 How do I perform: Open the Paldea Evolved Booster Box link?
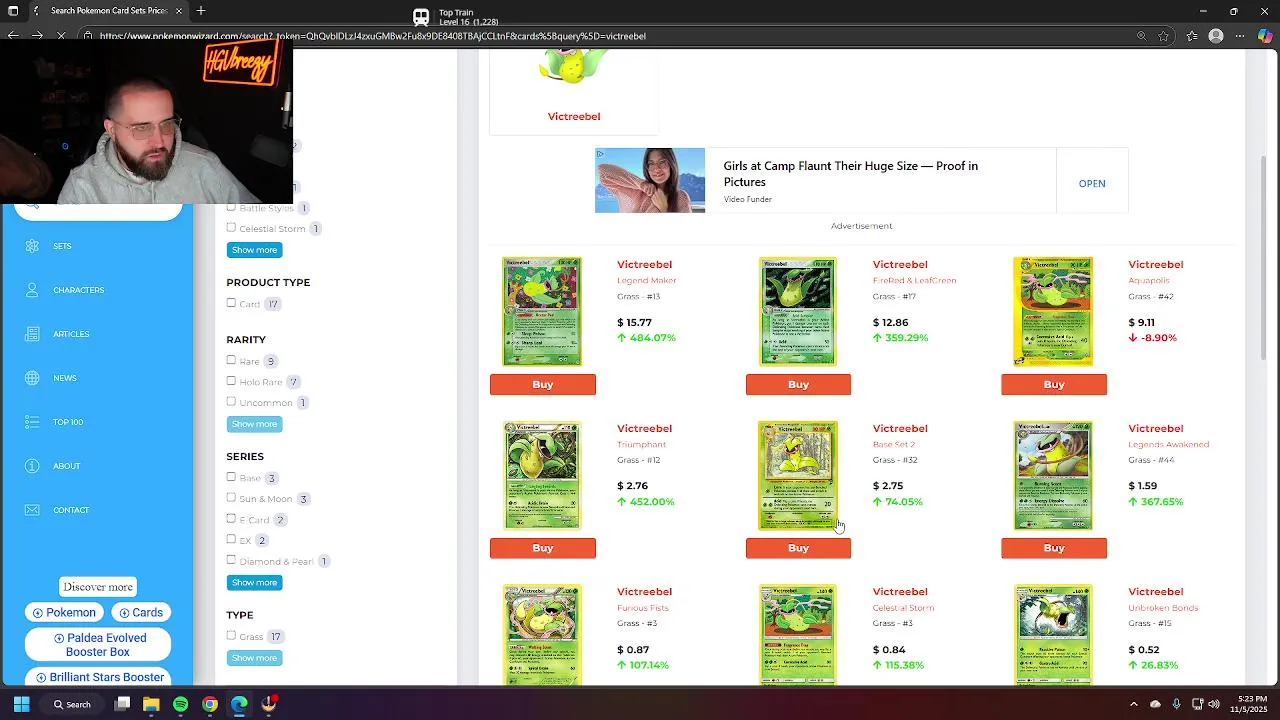98,645
